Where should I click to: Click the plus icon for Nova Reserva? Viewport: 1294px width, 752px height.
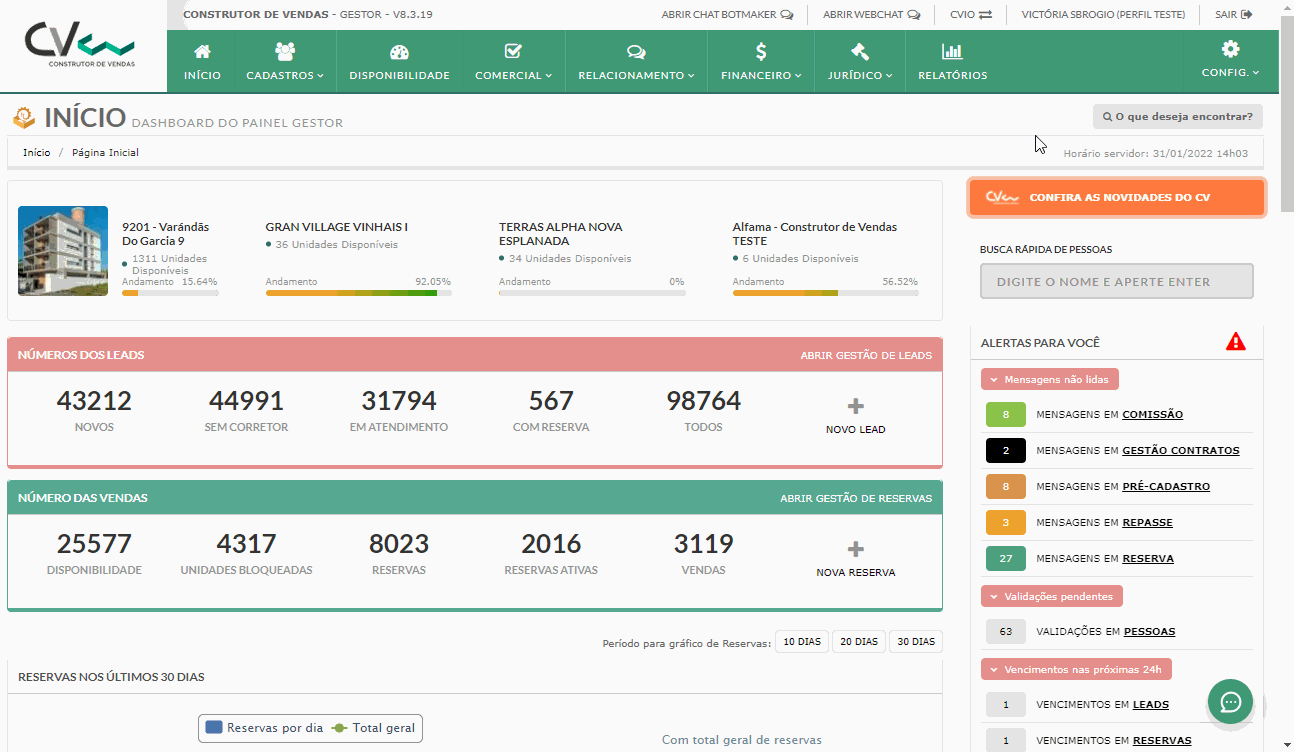tap(856, 549)
